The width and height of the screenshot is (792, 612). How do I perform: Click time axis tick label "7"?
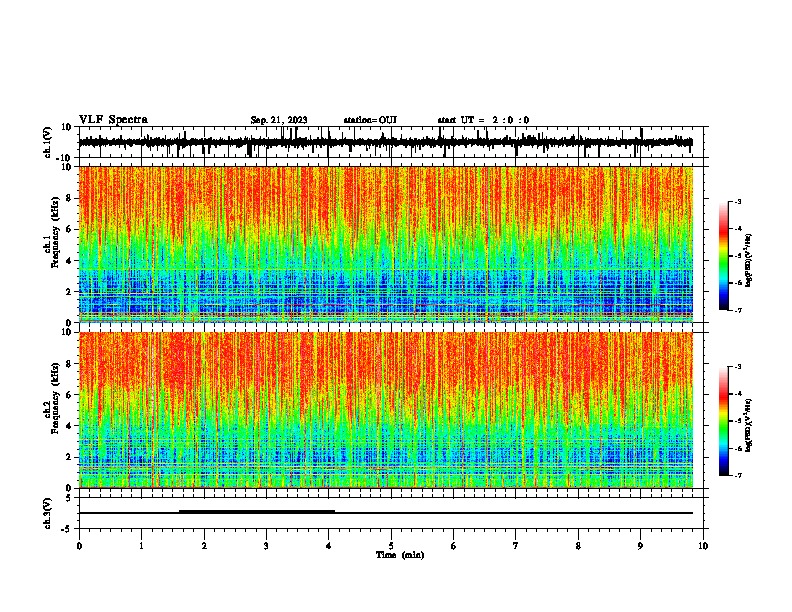(516, 546)
